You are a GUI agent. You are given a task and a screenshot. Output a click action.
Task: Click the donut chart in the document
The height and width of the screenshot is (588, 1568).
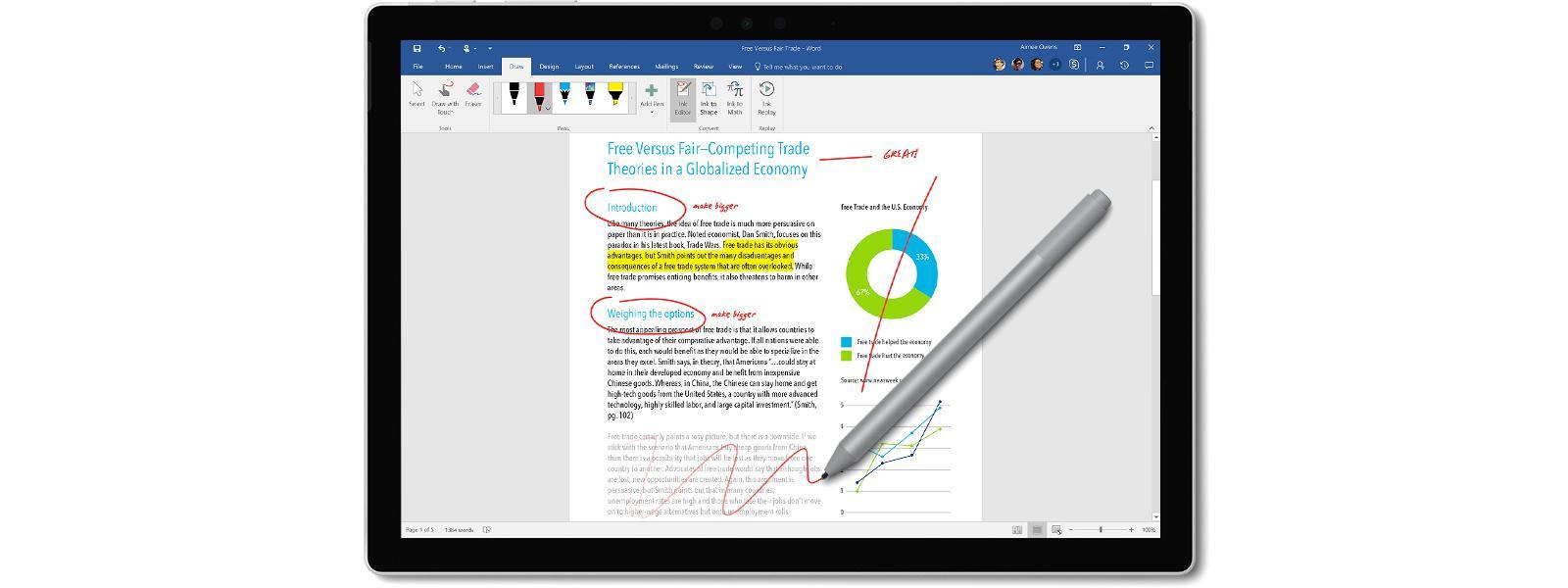892,273
